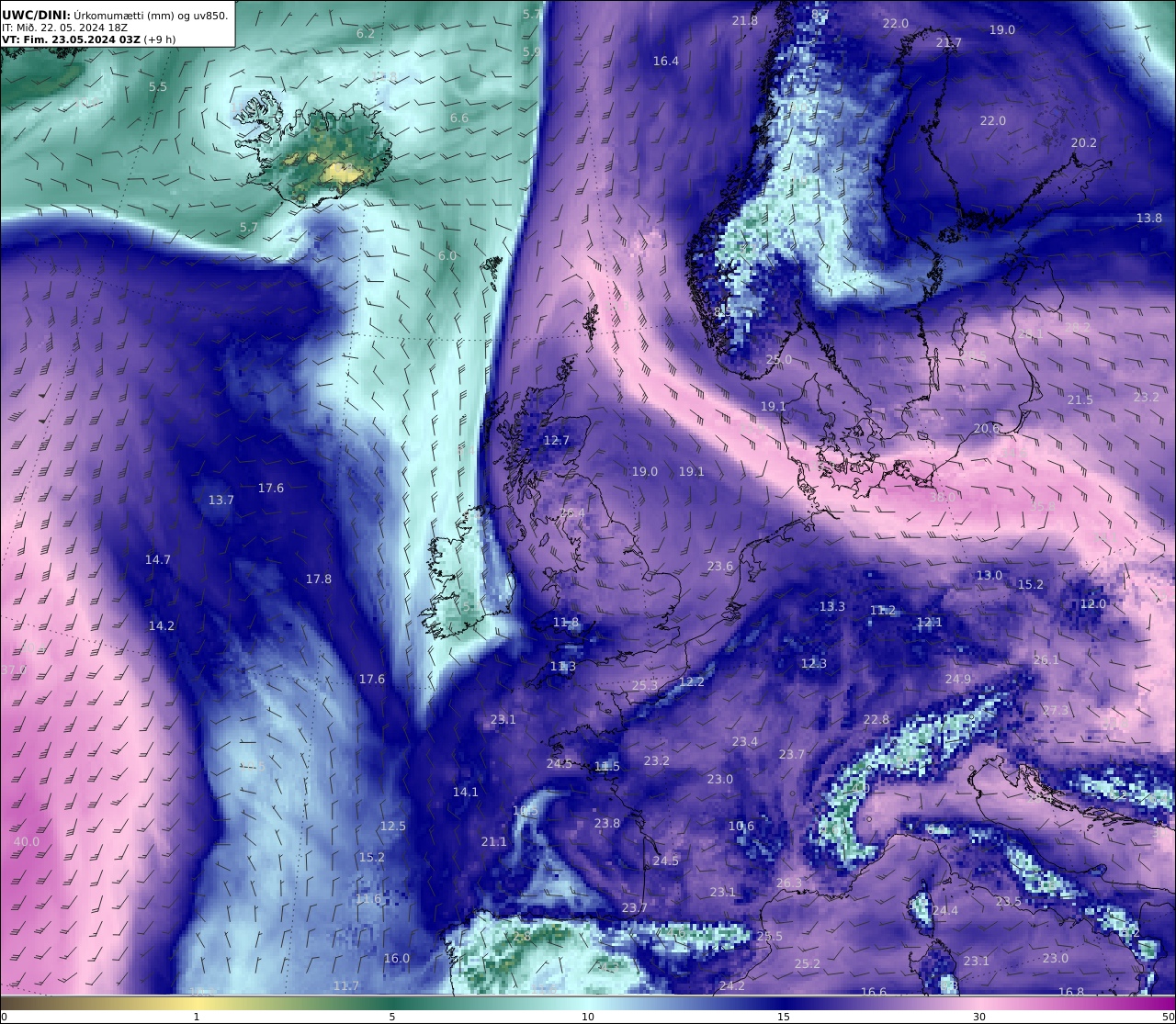
Task: Click the value 6.6 east of Iceland
Action: coord(459,118)
